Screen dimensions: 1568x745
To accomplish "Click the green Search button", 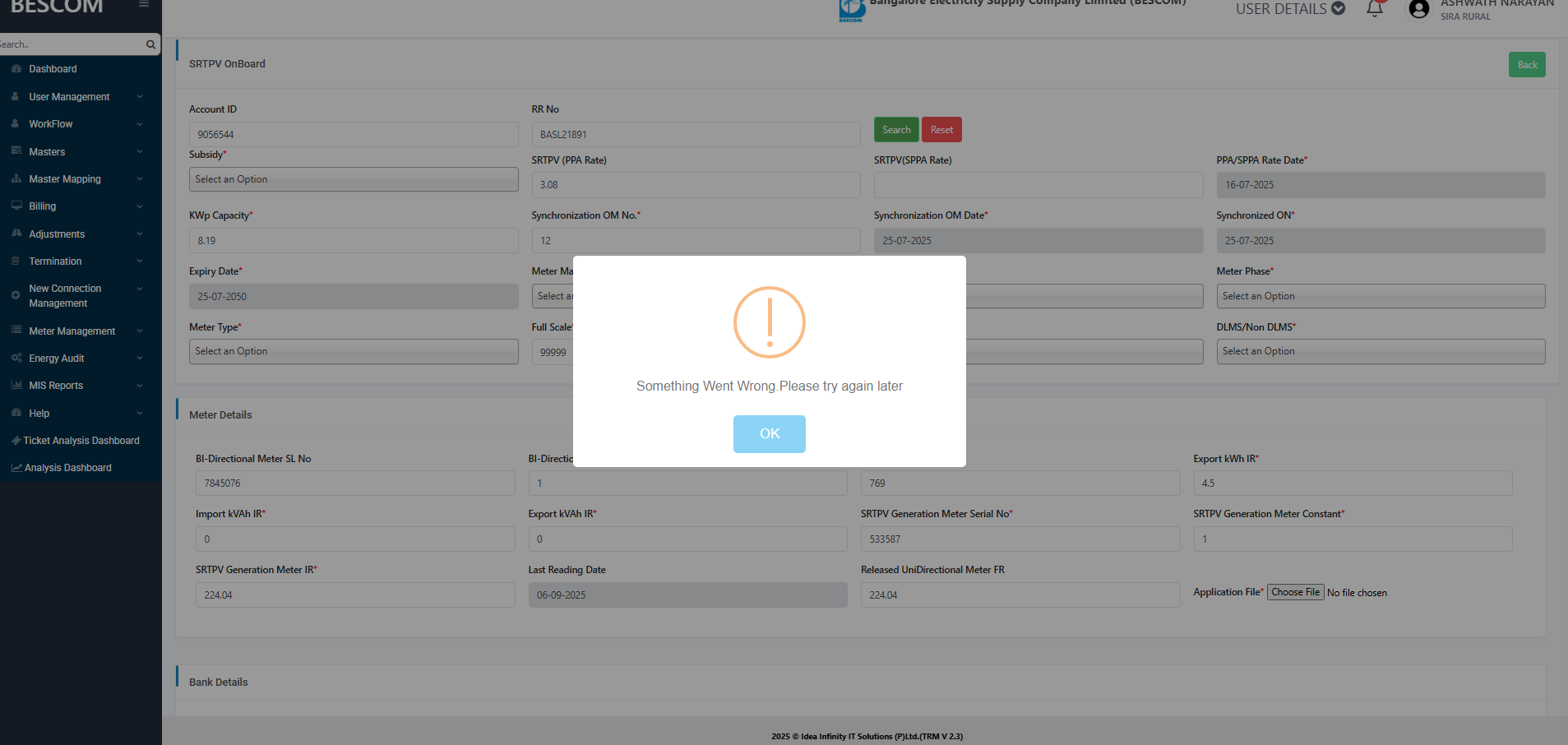I will [x=896, y=130].
